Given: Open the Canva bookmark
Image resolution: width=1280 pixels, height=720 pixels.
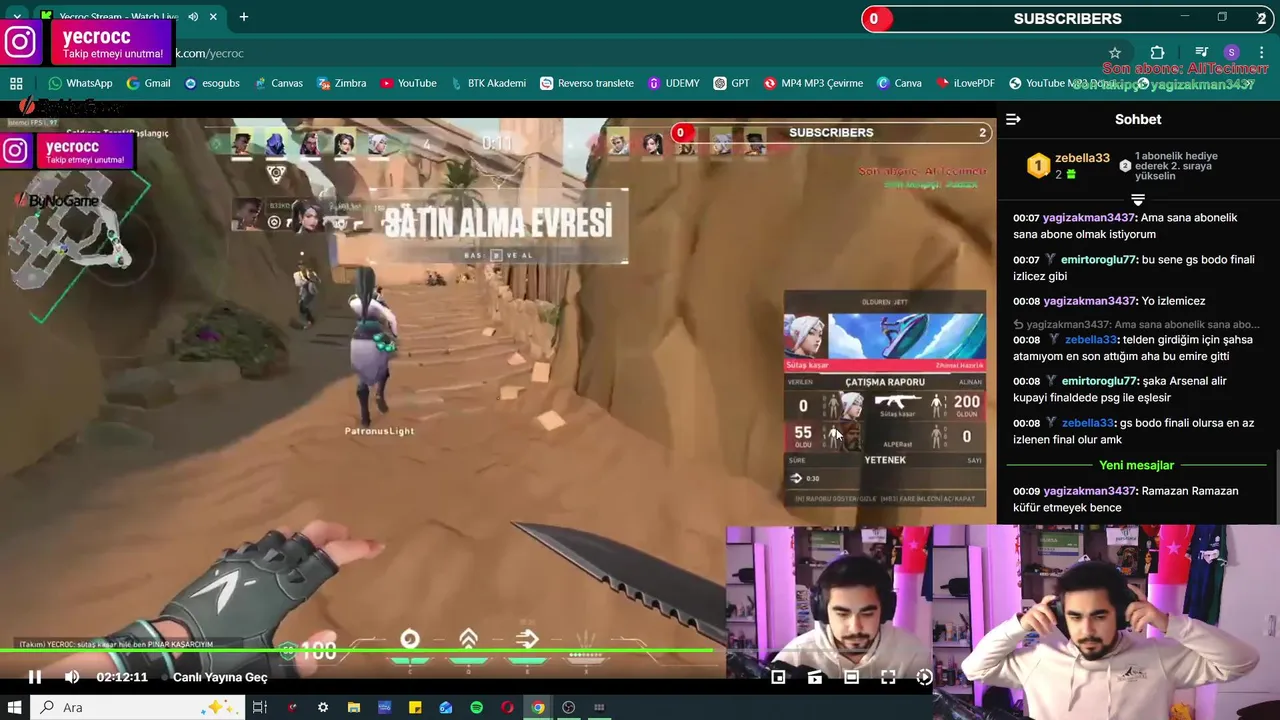Looking at the screenshot, I should [x=899, y=83].
